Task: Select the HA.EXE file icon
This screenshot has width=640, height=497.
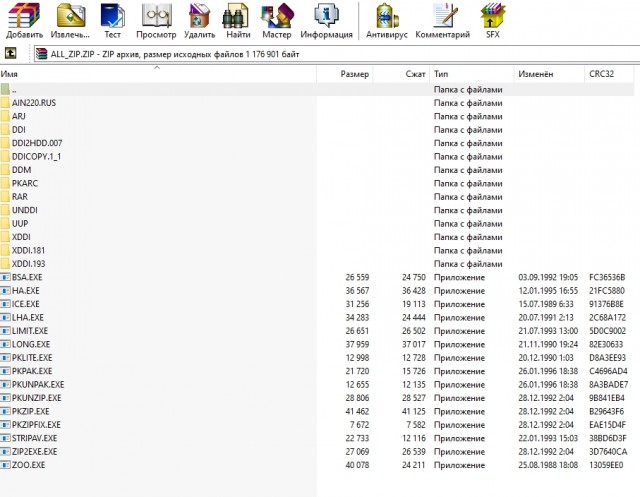Action: click(5, 291)
